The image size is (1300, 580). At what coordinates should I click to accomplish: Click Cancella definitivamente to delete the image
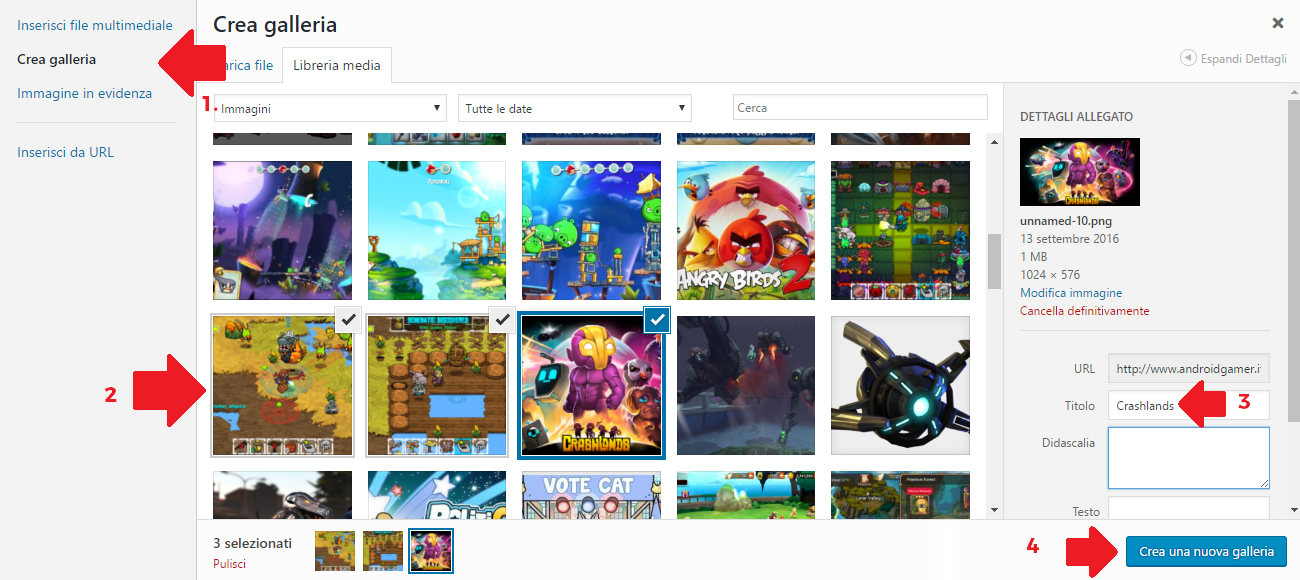[x=1085, y=311]
